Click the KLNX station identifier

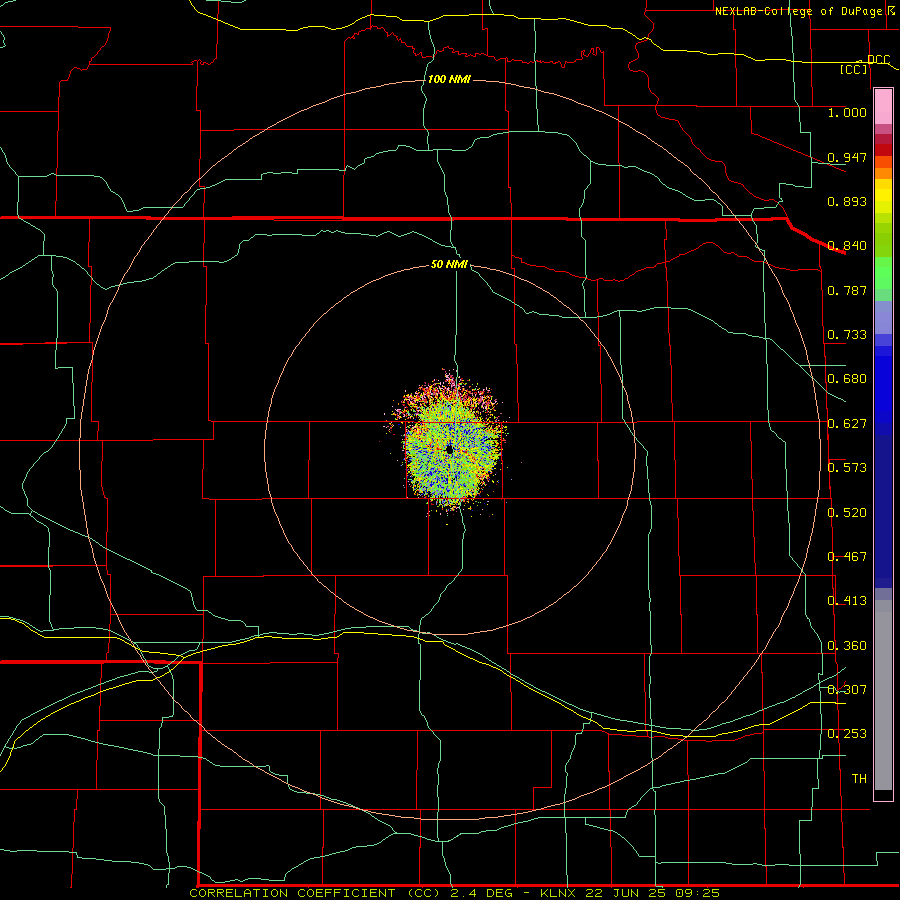click(559, 893)
